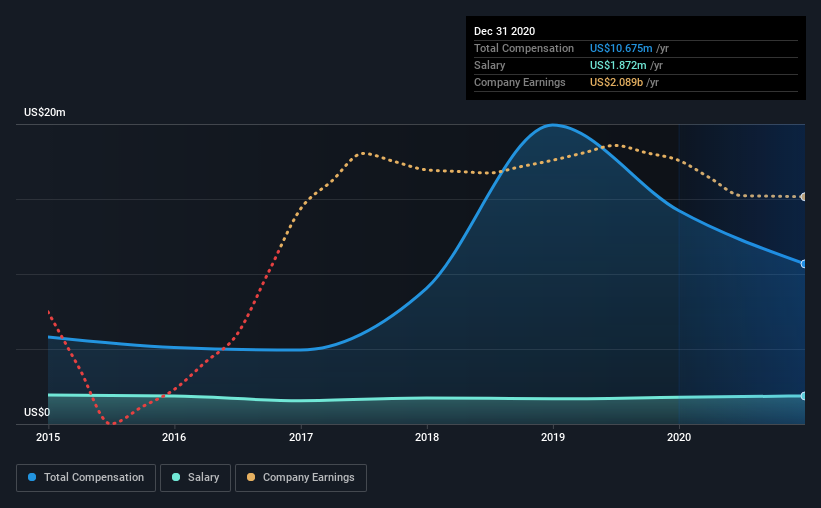Select the Salary end data point
821x508 pixels.
click(x=803, y=396)
